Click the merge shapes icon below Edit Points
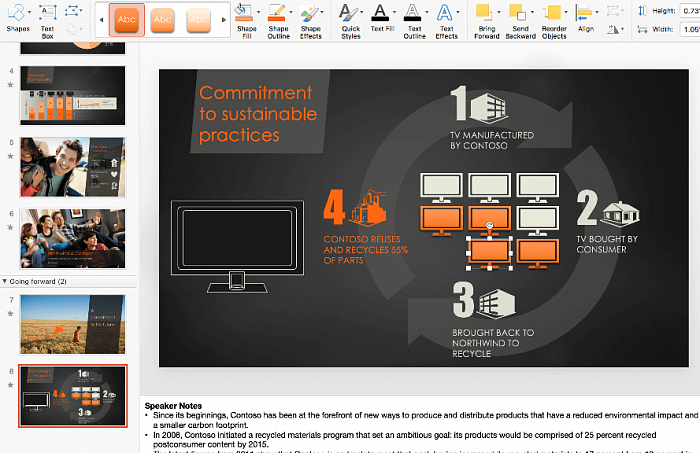The image size is (700, 453). point(71,29)
